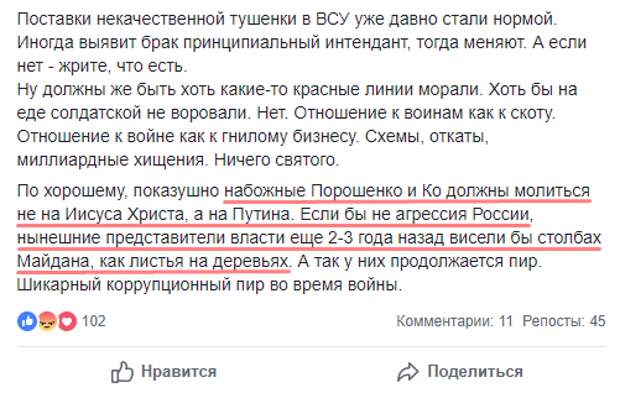Click the blue Like reaction icon
Screen dimensions: 620x393
click(27, 321)
